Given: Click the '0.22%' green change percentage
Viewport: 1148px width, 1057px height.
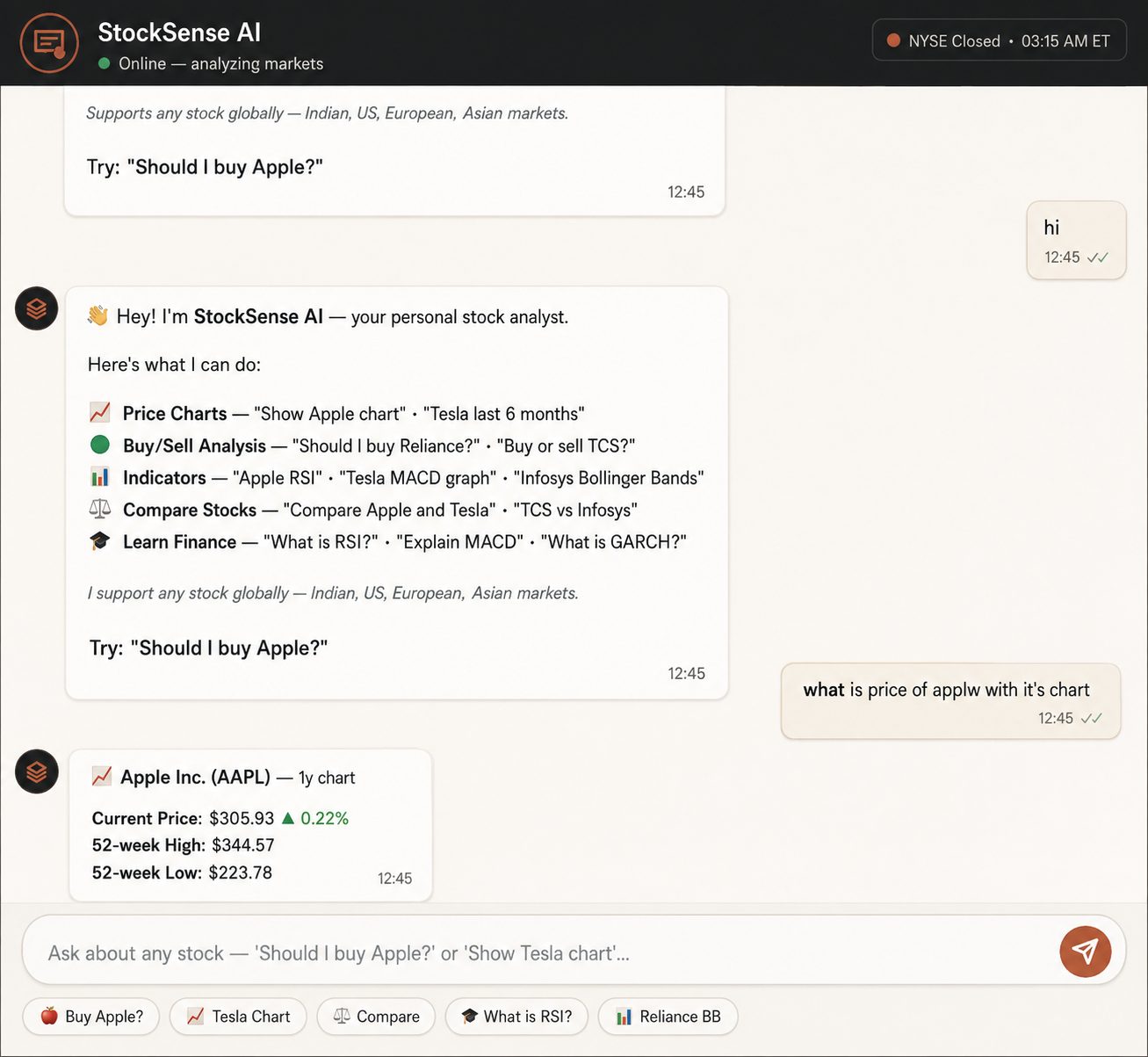Looking at the screenshot, I should pyautogui.click(x=324, y=818).
